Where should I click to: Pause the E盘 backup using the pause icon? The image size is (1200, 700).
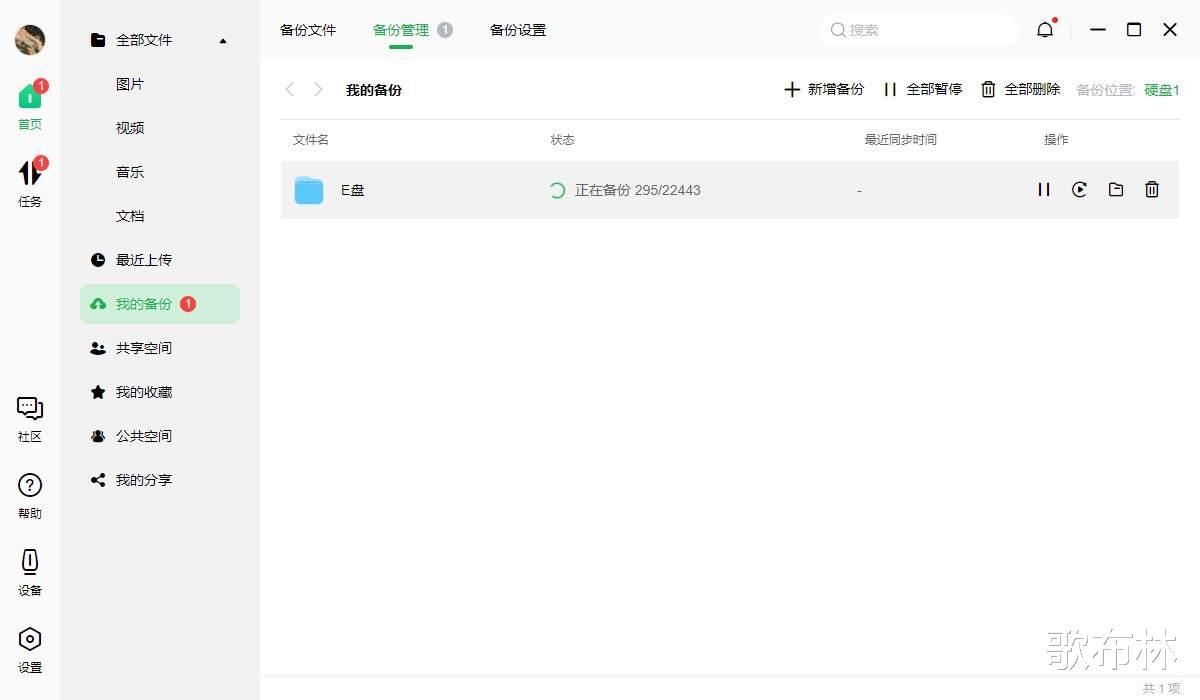tap(1043, 189)
